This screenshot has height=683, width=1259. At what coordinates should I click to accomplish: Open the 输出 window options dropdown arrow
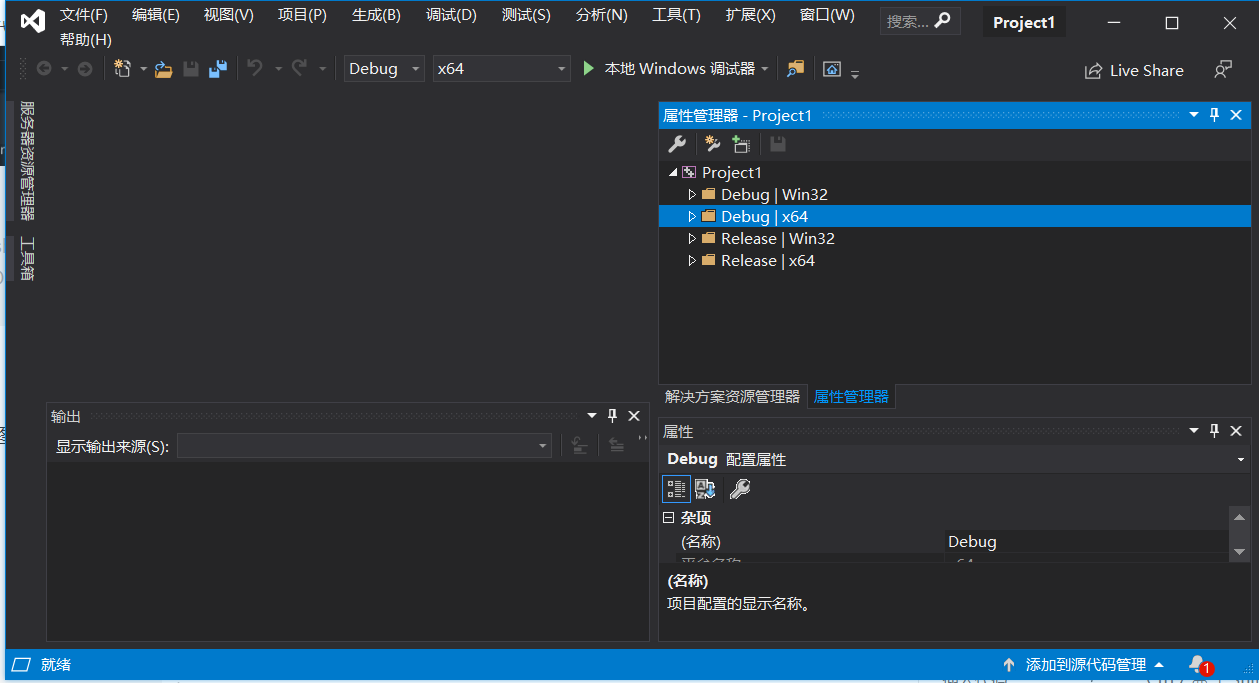click(592, 416)
